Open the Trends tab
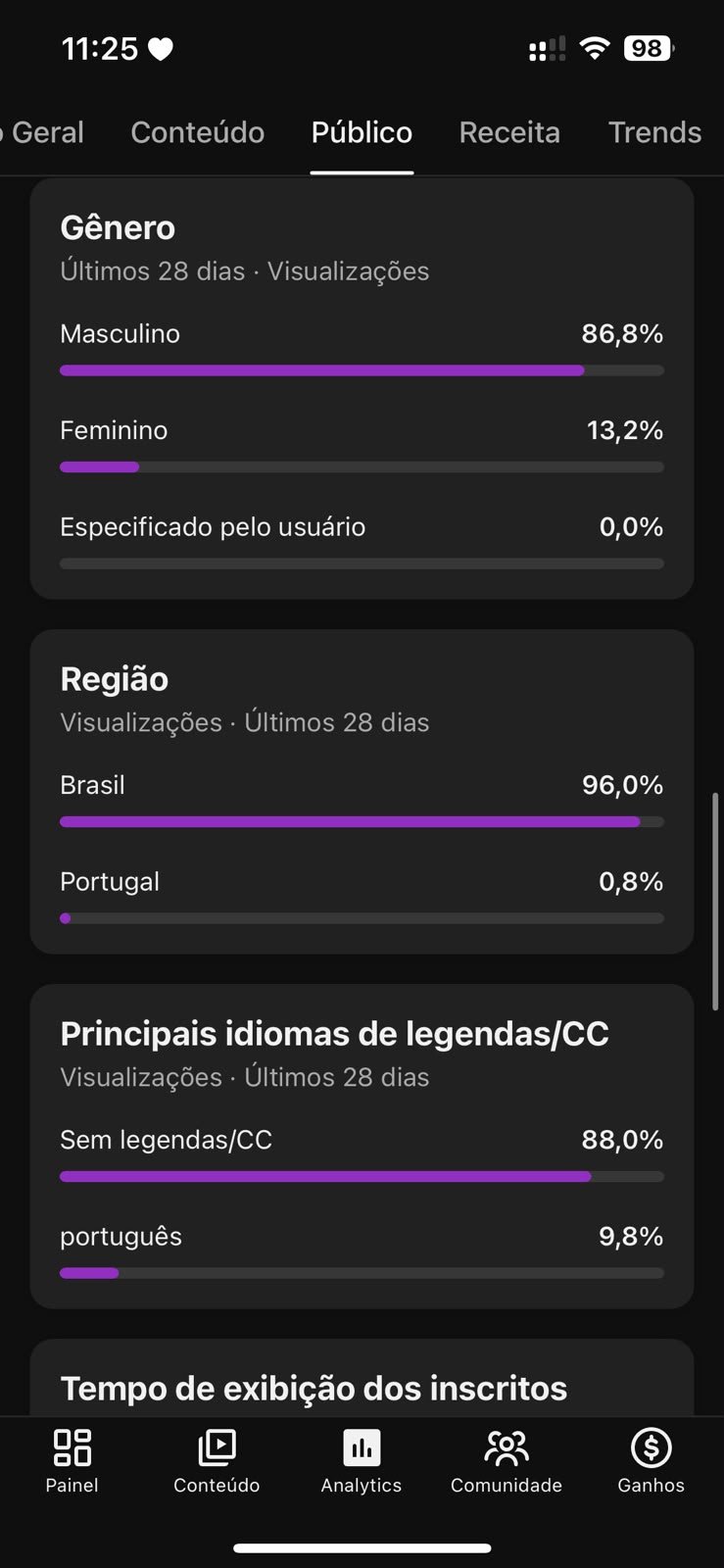 coord(655,132)
